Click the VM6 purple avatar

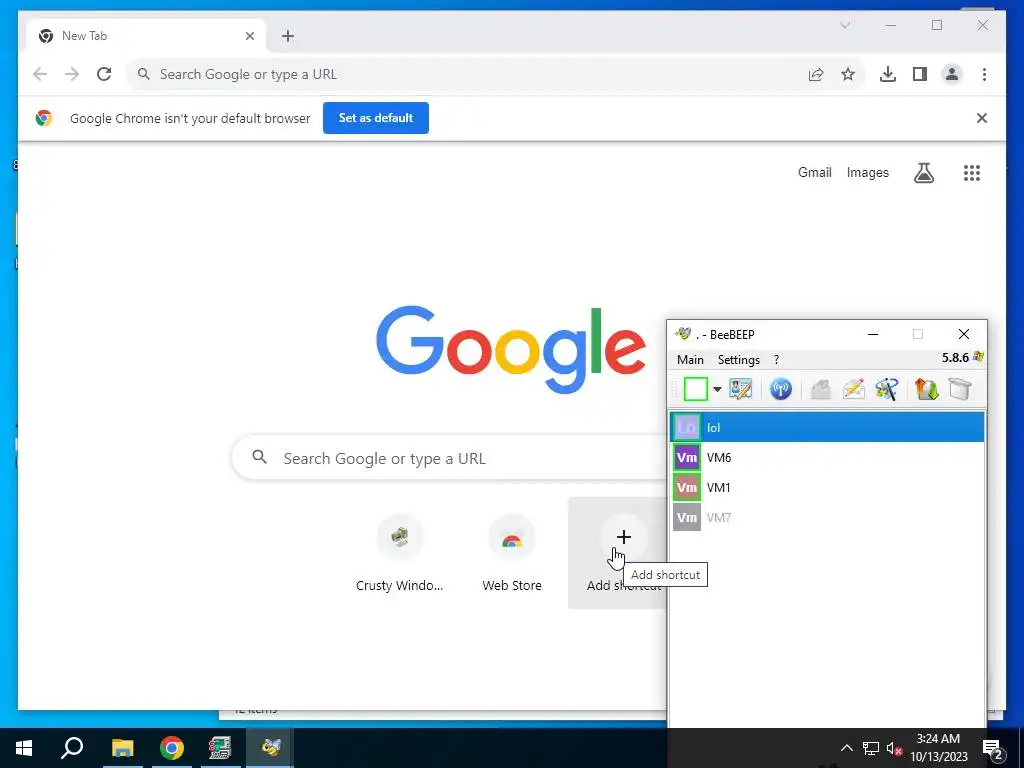pyautogui.click(x=686, y=457)
